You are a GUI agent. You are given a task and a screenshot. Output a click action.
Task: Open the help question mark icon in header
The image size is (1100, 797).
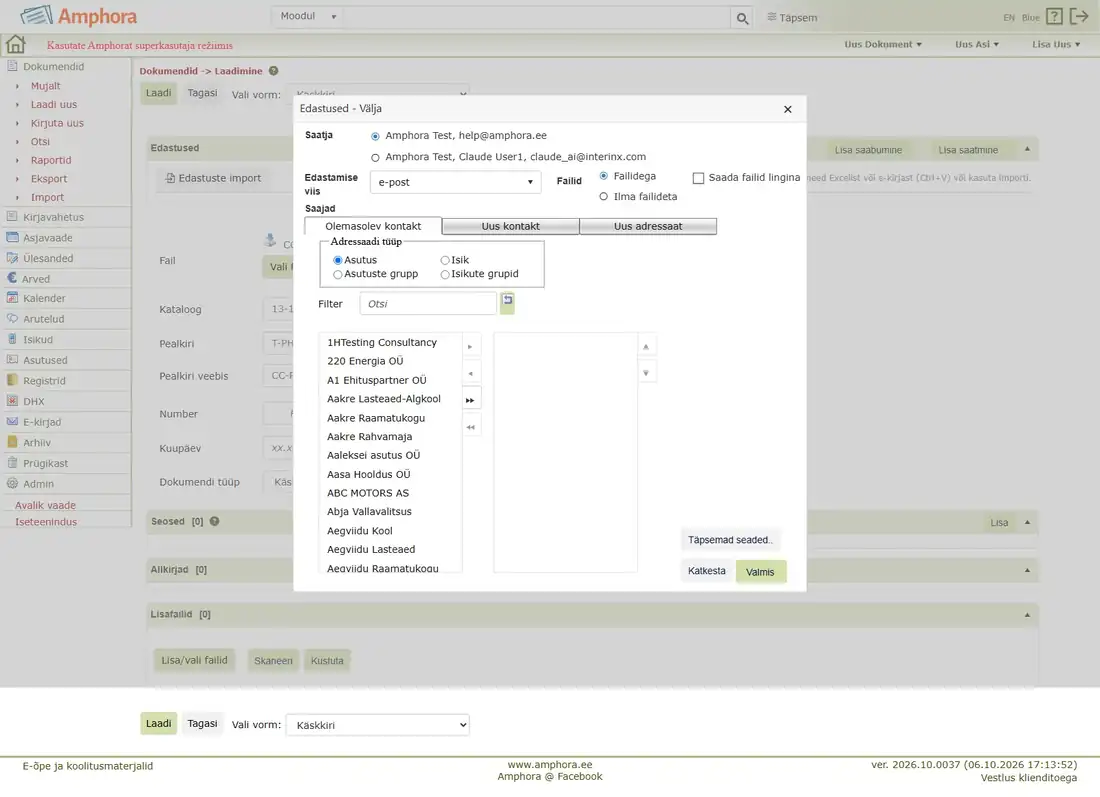1054,16
